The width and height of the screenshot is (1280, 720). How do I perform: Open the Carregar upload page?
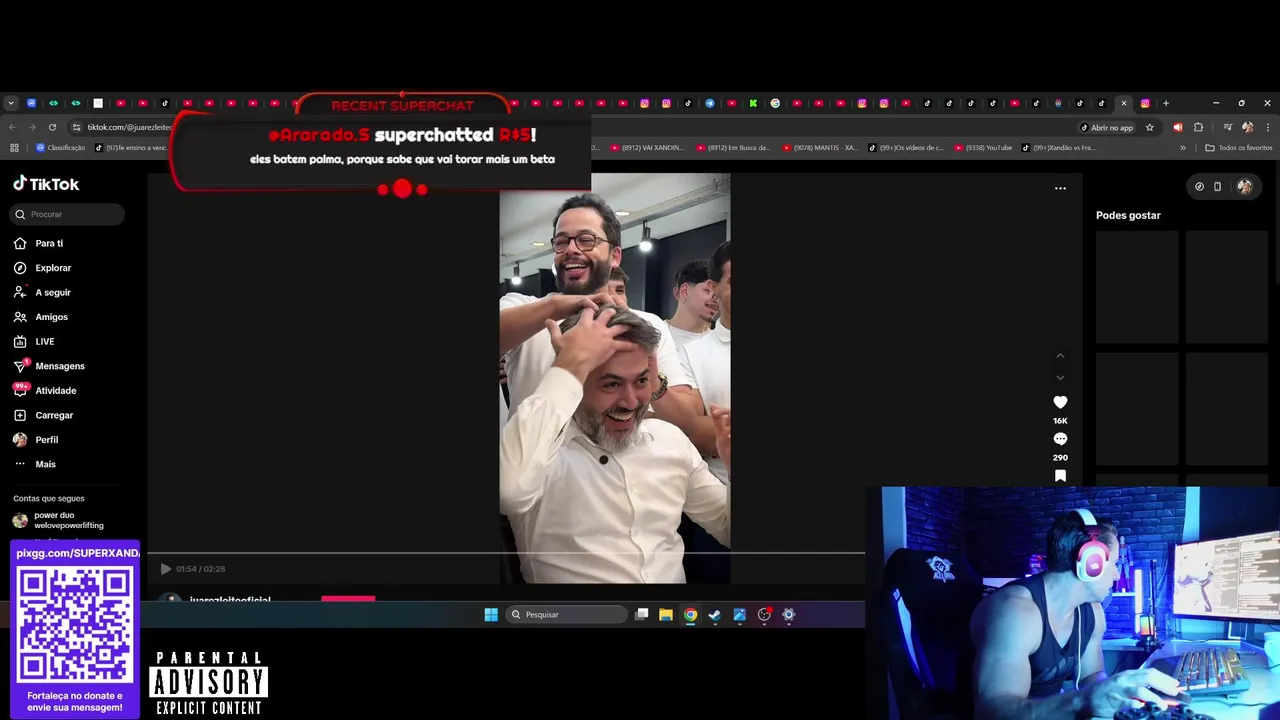(x=43, y=415)
